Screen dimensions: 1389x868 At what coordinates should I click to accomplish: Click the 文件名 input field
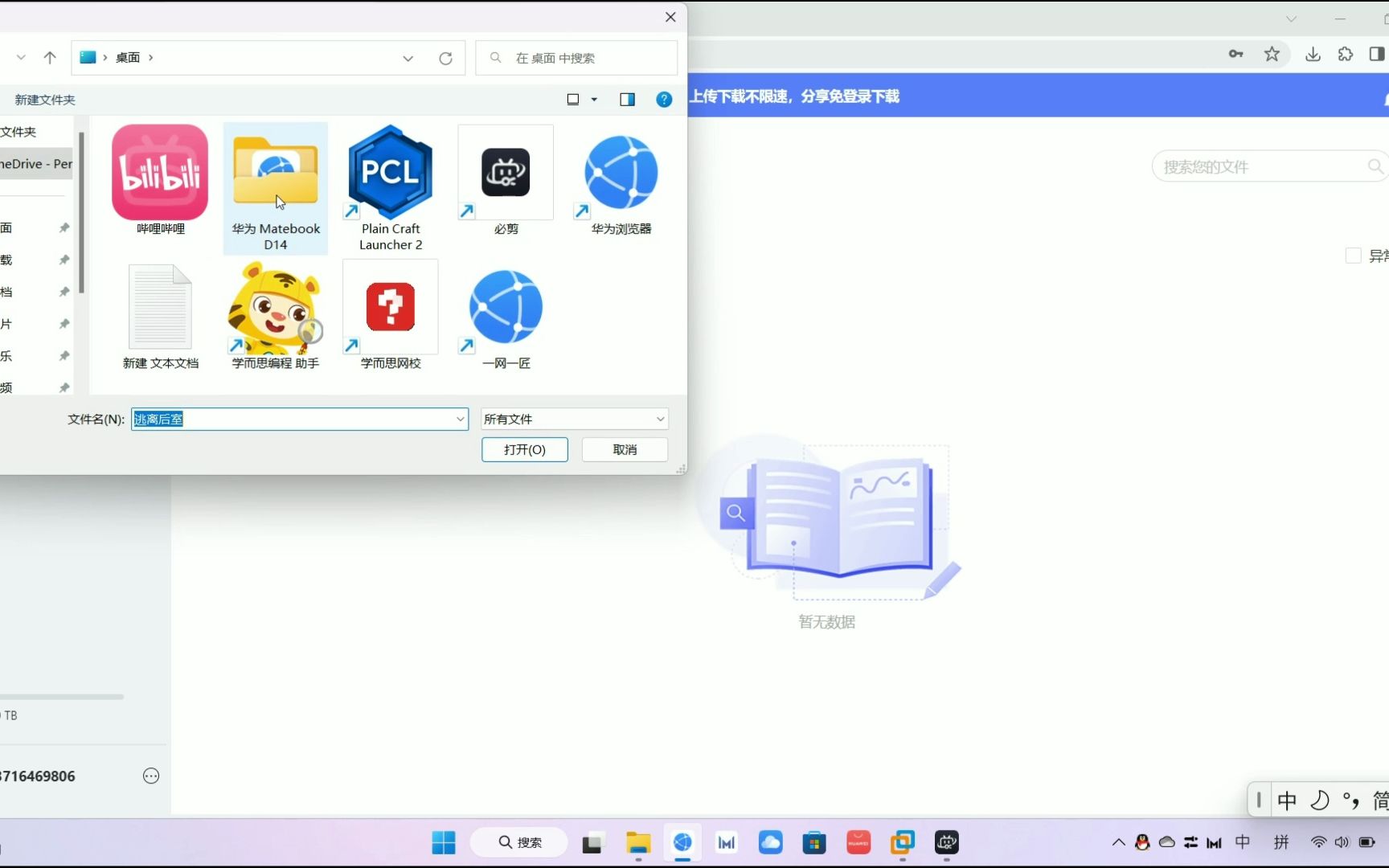[299, 419]
